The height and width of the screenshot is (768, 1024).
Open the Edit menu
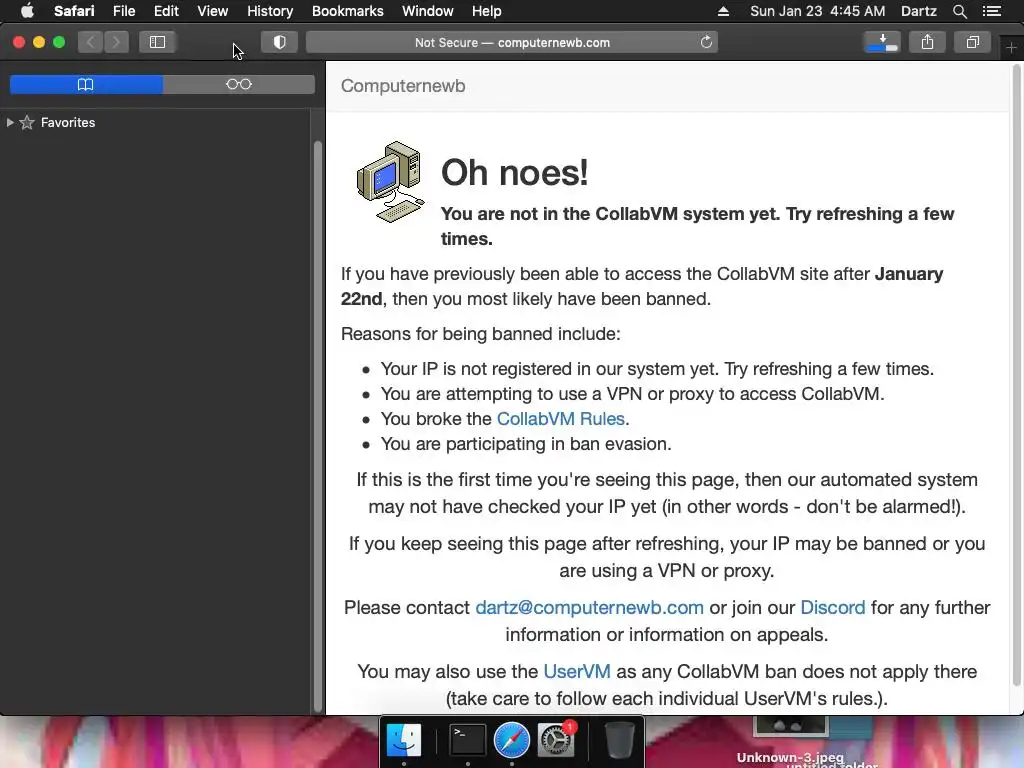click(166, 11)
